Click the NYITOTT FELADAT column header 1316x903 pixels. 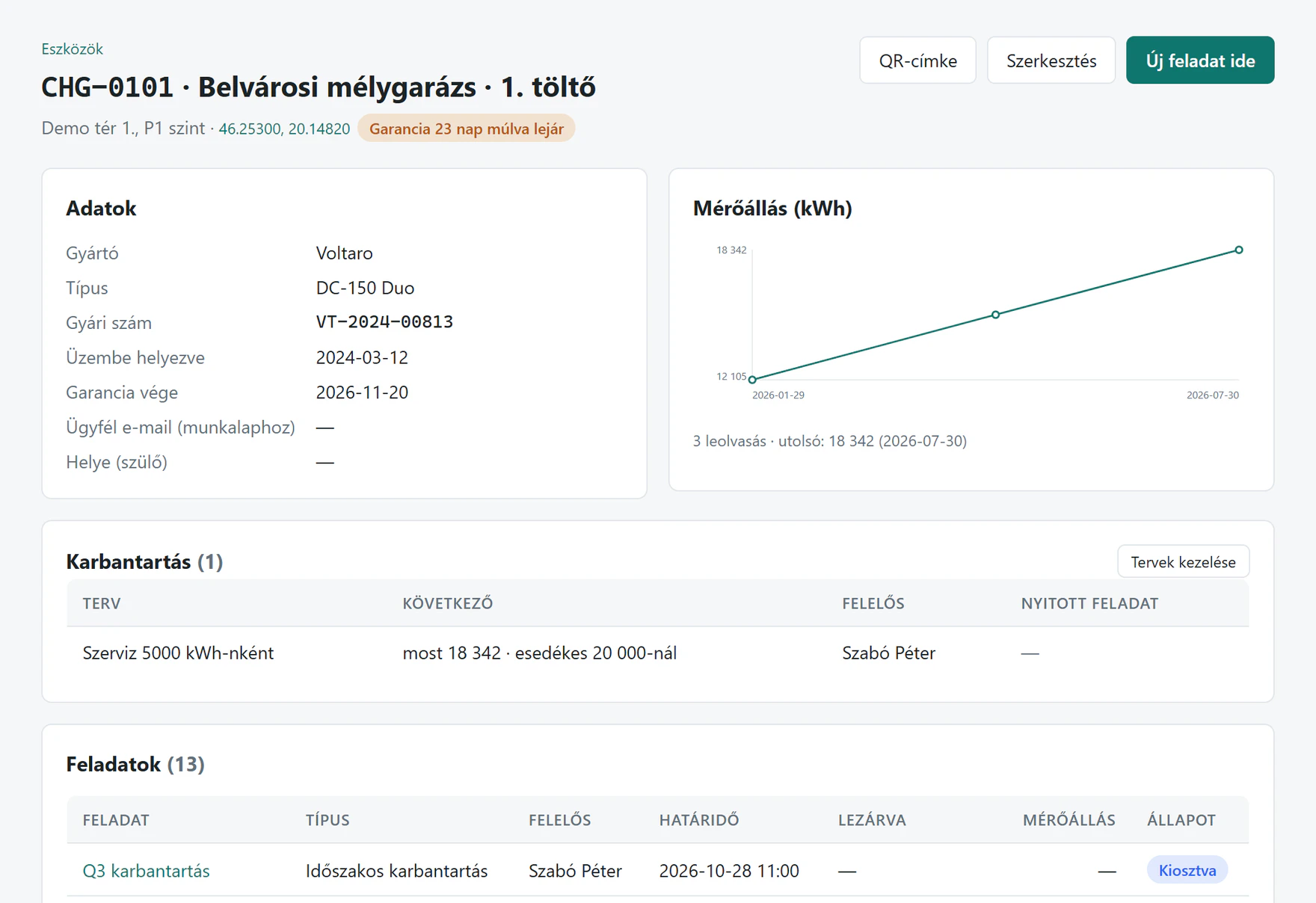(1089, 603)
